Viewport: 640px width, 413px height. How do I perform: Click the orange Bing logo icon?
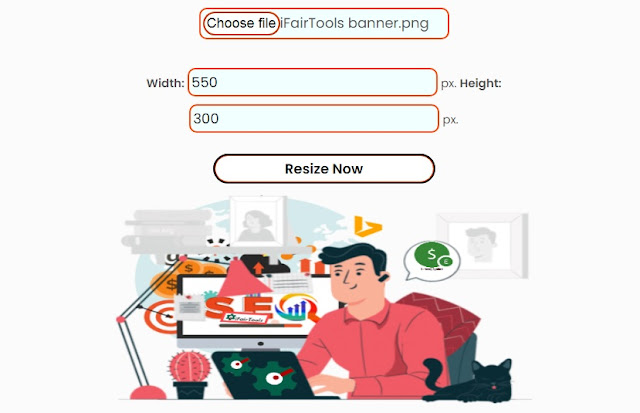(x=367, y=226)
